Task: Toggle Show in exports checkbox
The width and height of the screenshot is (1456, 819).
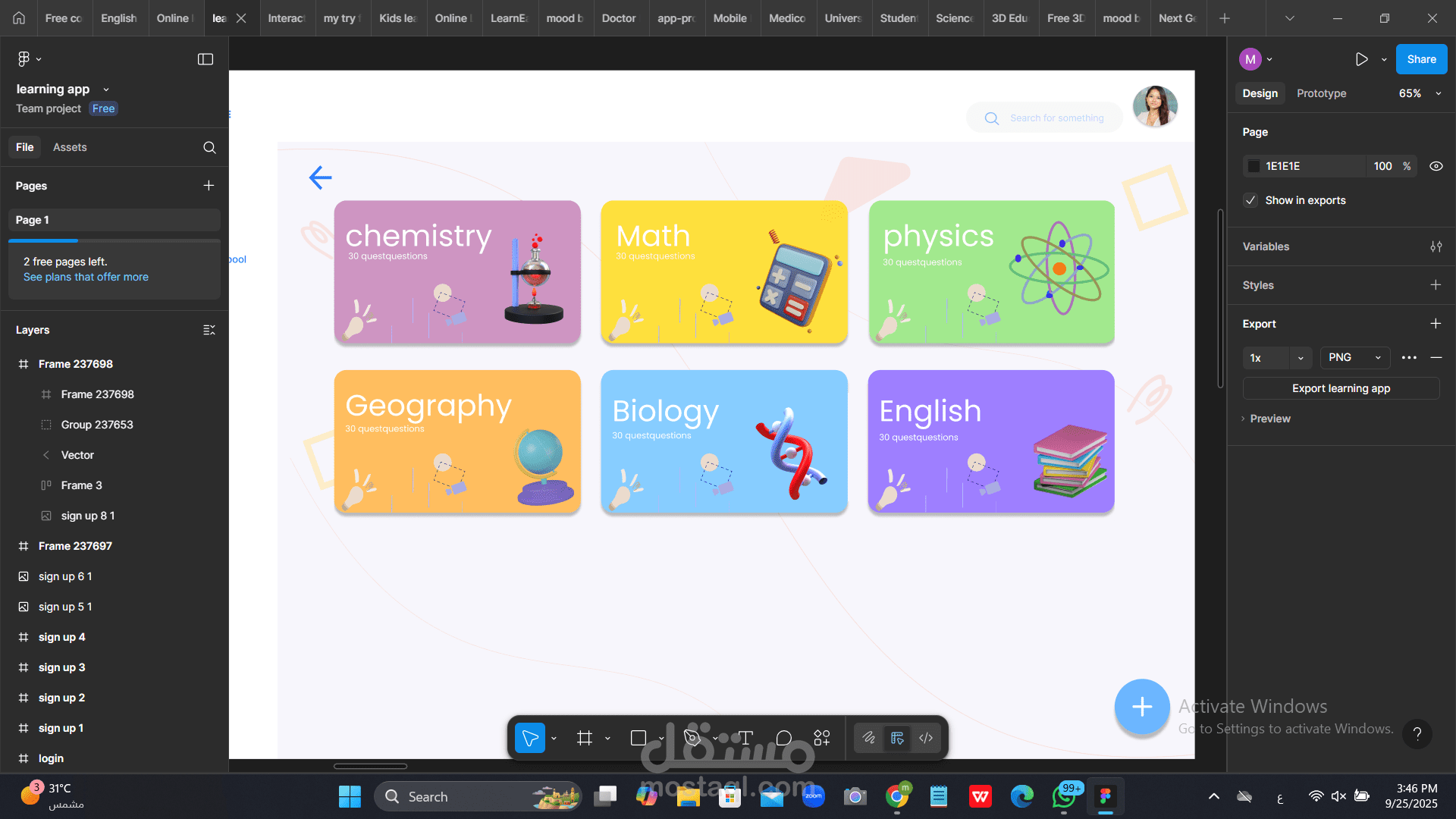Action: 1251,200
